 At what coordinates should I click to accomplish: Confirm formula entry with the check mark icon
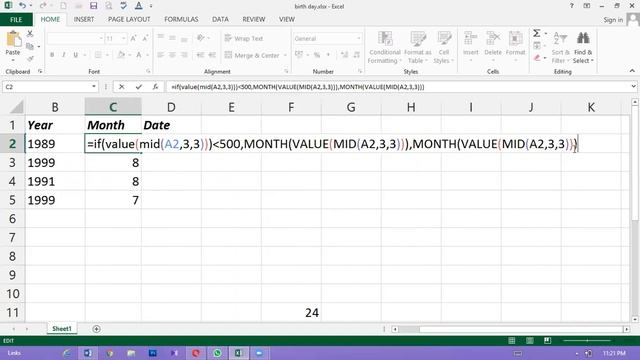click(x=138, y=87)
